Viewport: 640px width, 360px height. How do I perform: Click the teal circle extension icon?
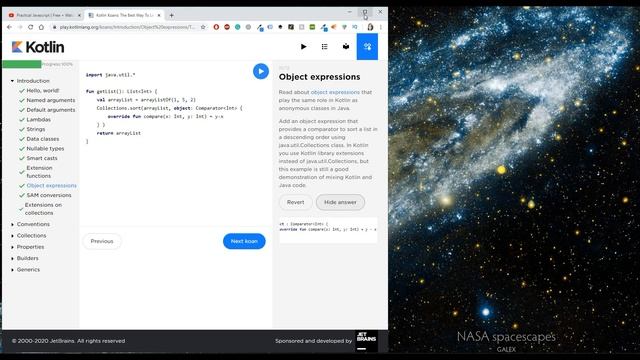point(238,27)
